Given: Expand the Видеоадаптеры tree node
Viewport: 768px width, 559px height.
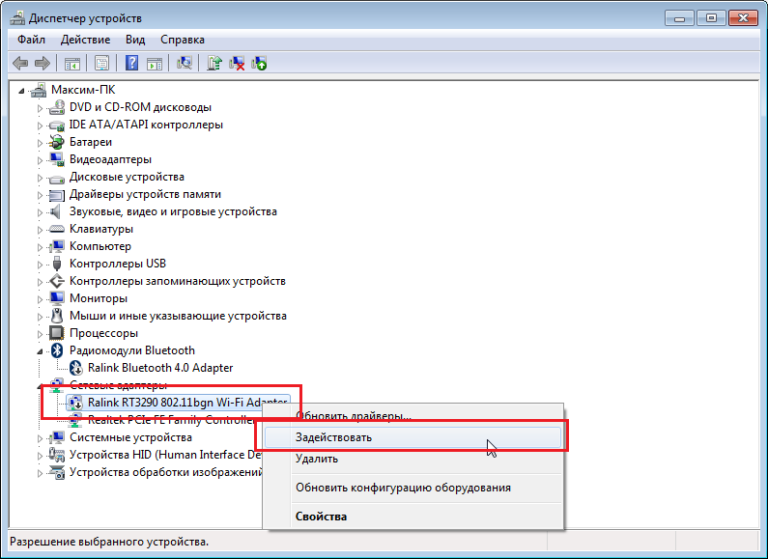Looking at the screenshot, I should click(41, 160).
